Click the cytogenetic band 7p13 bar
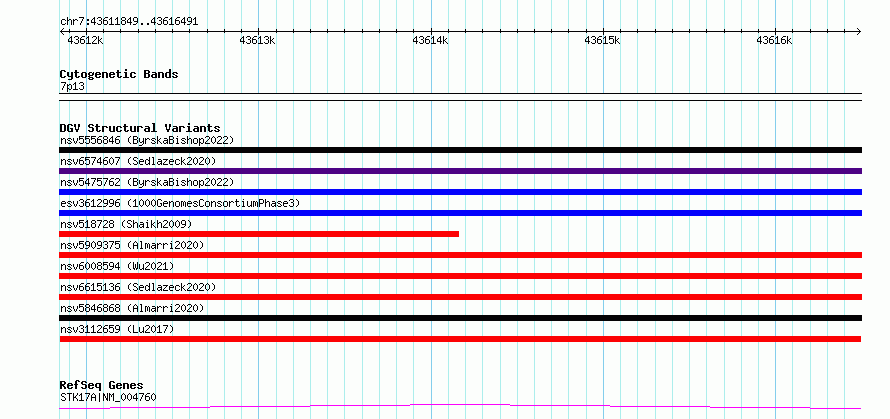This screenshot has width=890, height=419. click(460, 97)
